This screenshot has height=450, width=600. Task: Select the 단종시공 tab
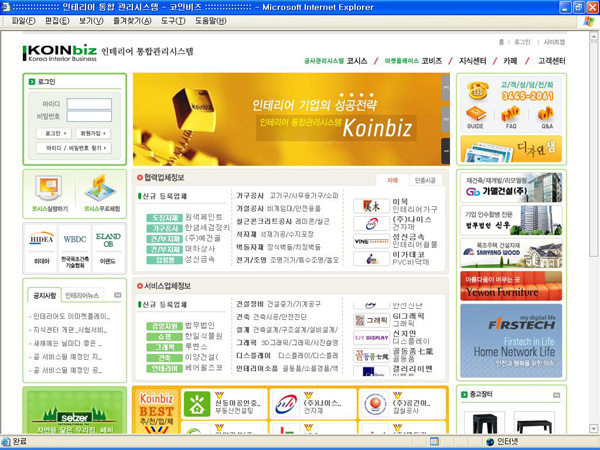[x=425, y=180]
